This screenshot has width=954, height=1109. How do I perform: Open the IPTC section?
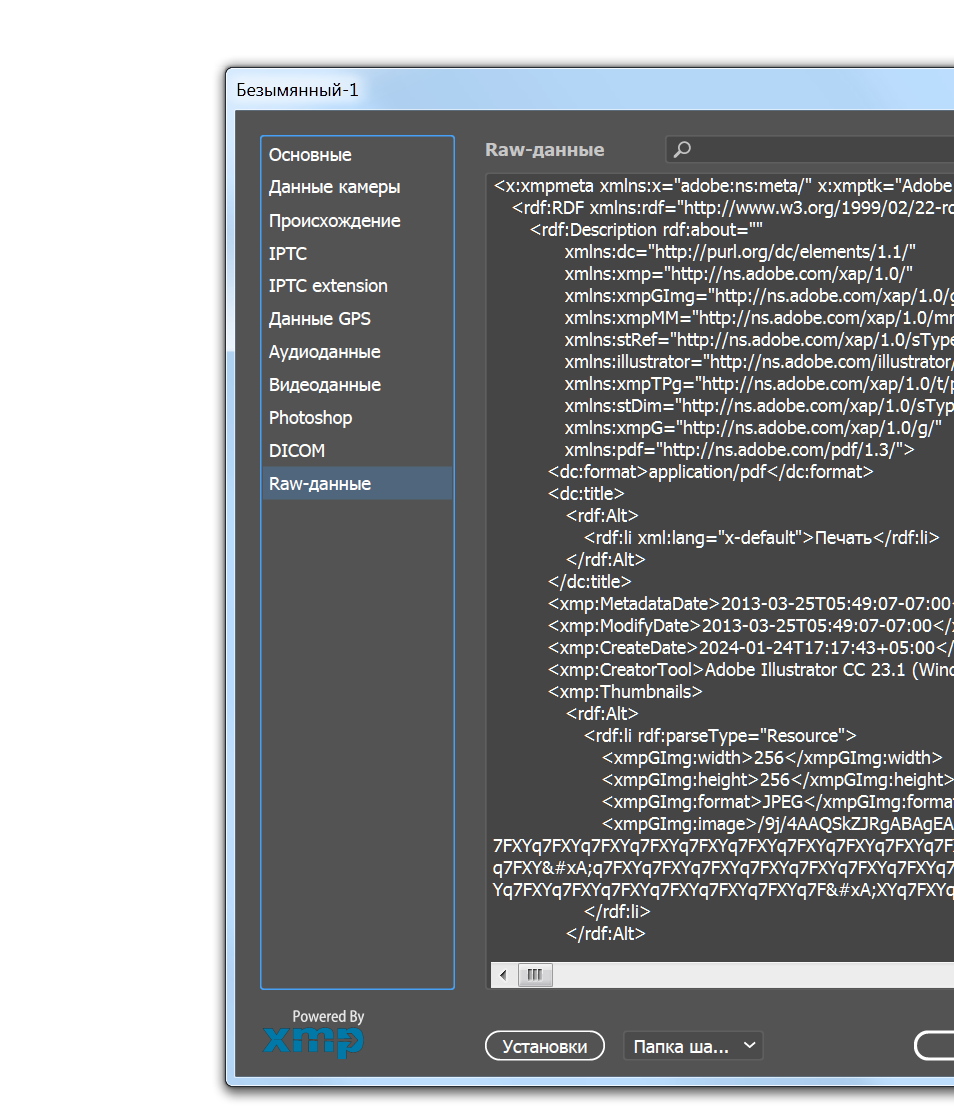(357, 253)
